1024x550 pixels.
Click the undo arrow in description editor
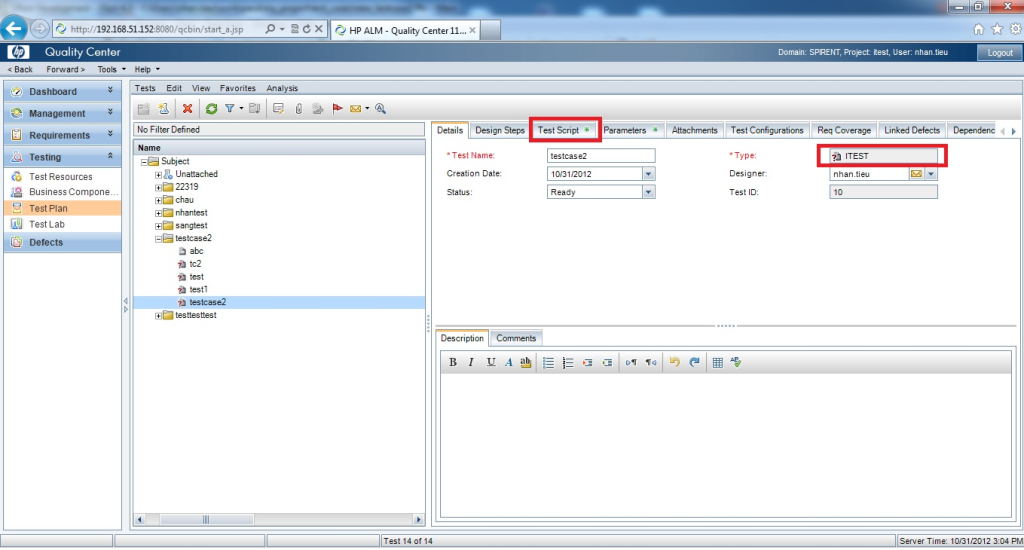[675, 362]
